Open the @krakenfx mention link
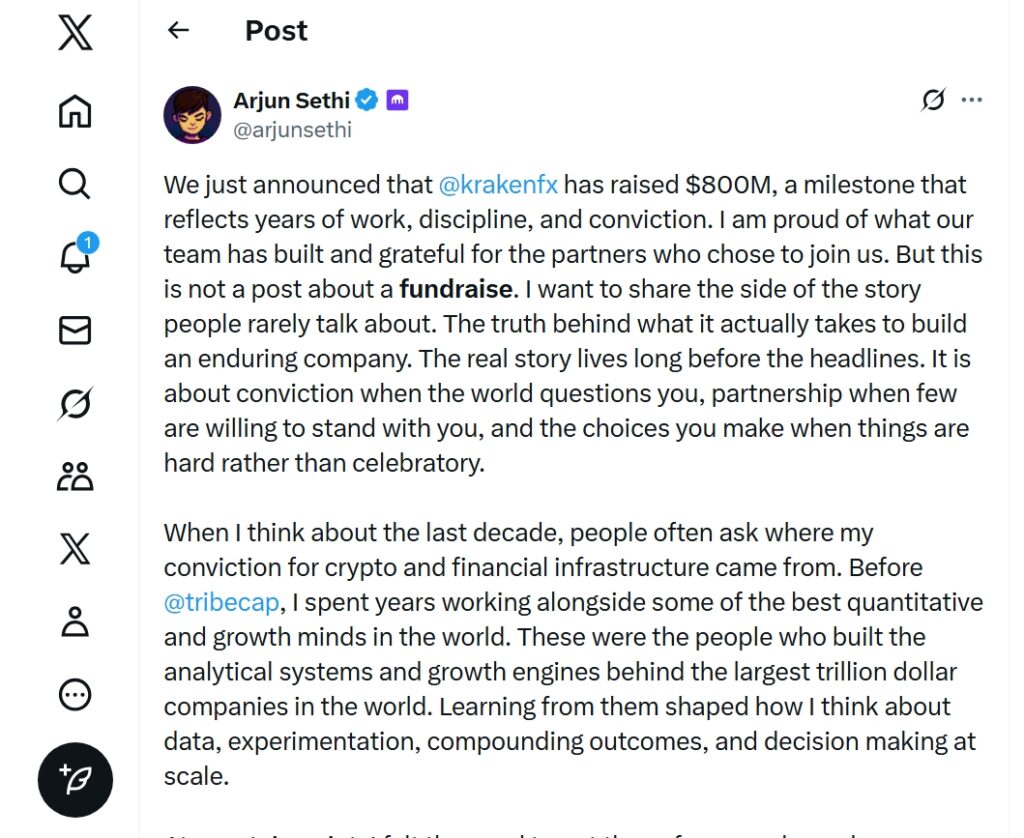Screen dimensions: 1024x838 pyautogui.click(x=500, y=184)
